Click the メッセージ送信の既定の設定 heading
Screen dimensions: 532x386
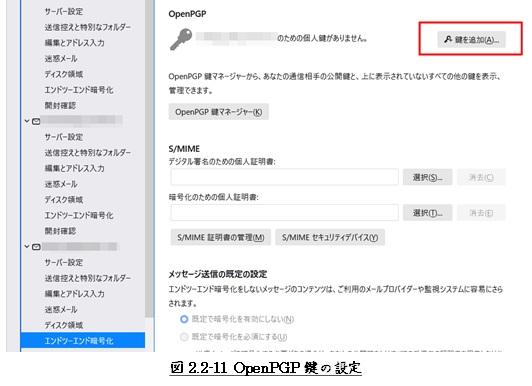click(217, 274)
